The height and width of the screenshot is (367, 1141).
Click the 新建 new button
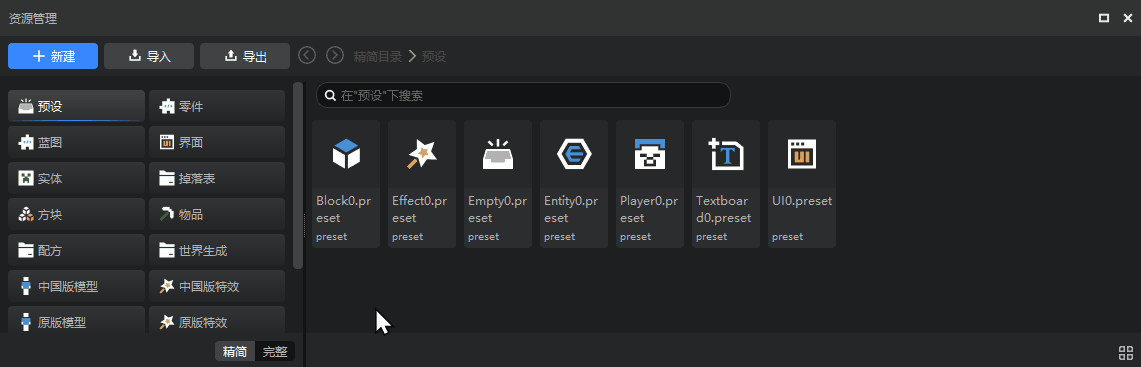pyautogui.click(x=53, y=56)
